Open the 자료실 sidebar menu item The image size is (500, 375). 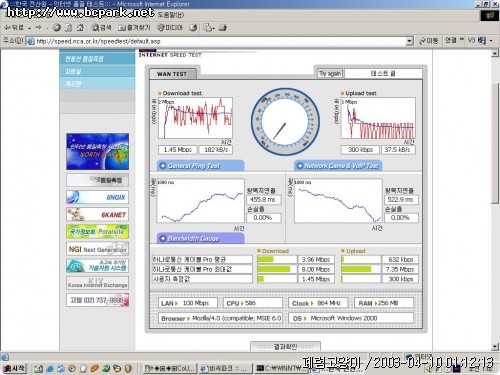click(97, 71)
